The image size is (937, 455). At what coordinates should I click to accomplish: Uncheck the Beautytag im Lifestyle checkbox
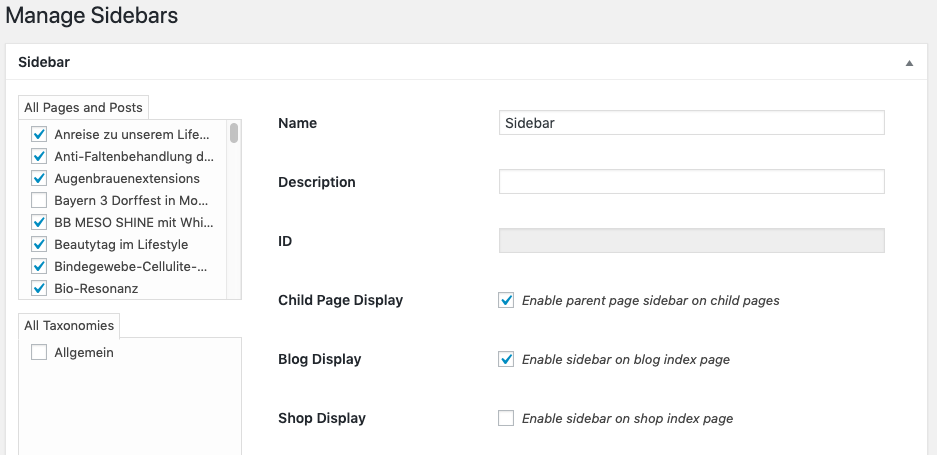pos(39,245)
